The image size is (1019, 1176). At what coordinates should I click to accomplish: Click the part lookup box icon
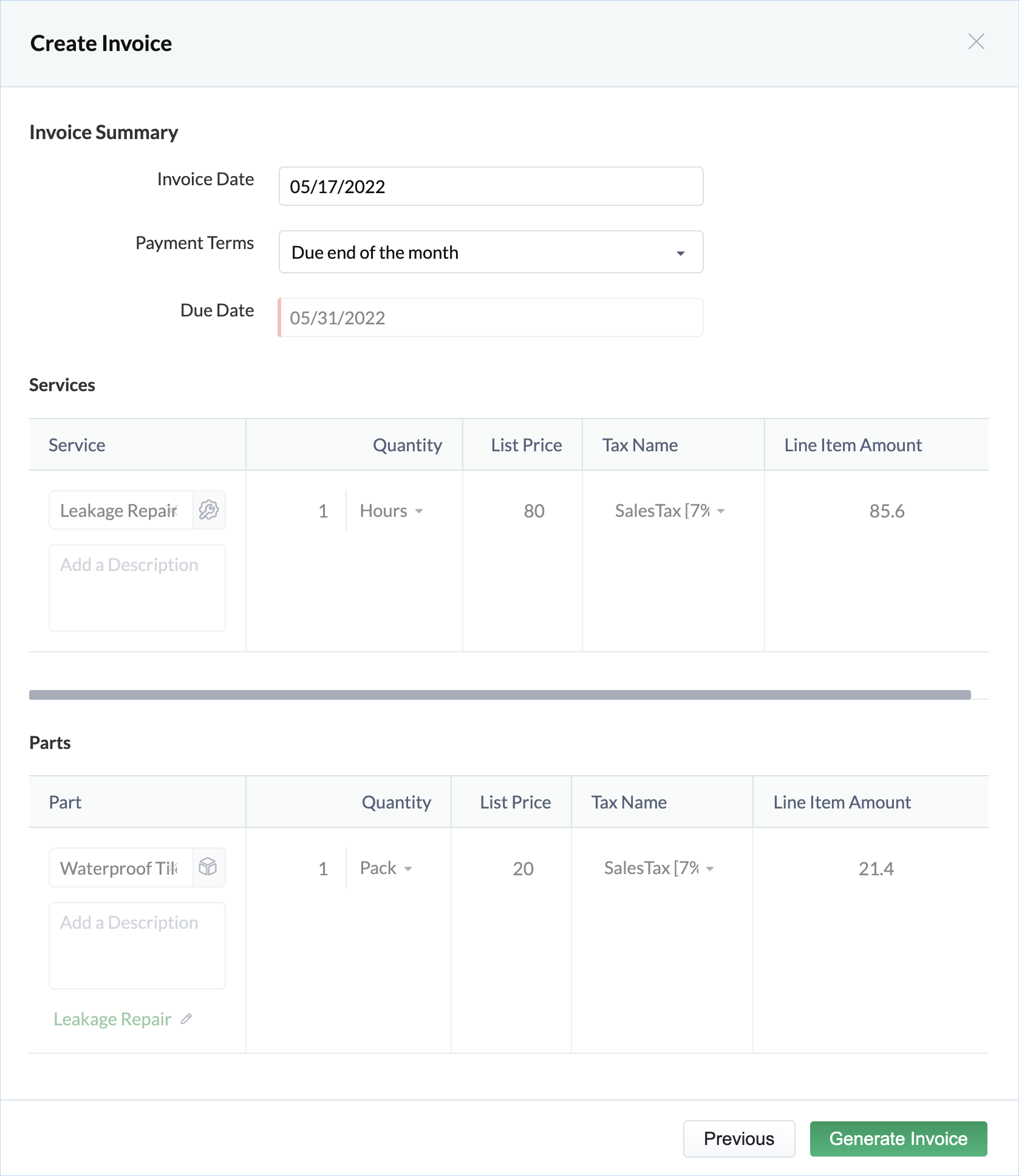click(208, 867)
